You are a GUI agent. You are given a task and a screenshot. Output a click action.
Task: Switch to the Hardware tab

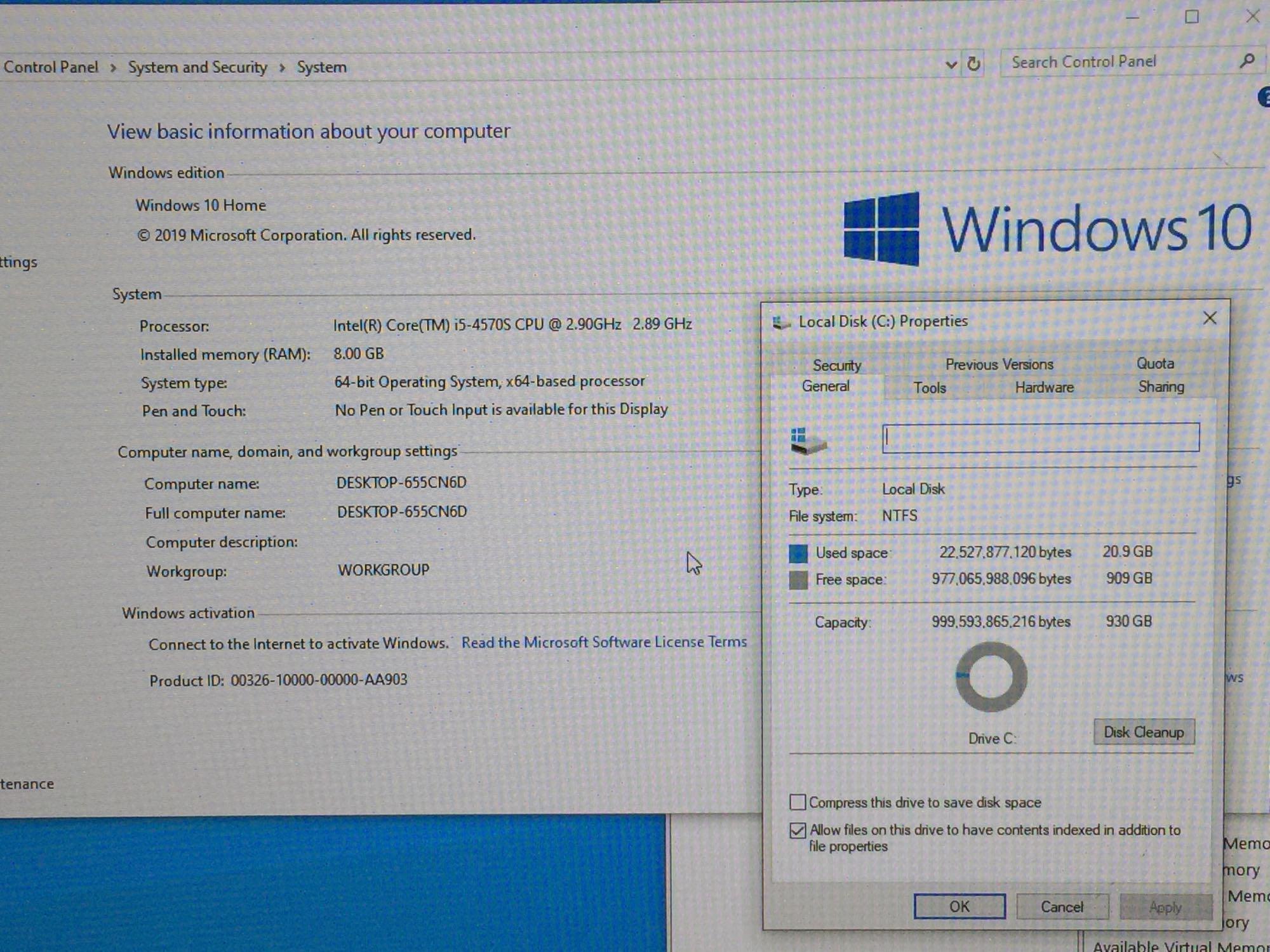pyautogui.click(x=1044, y=387)
